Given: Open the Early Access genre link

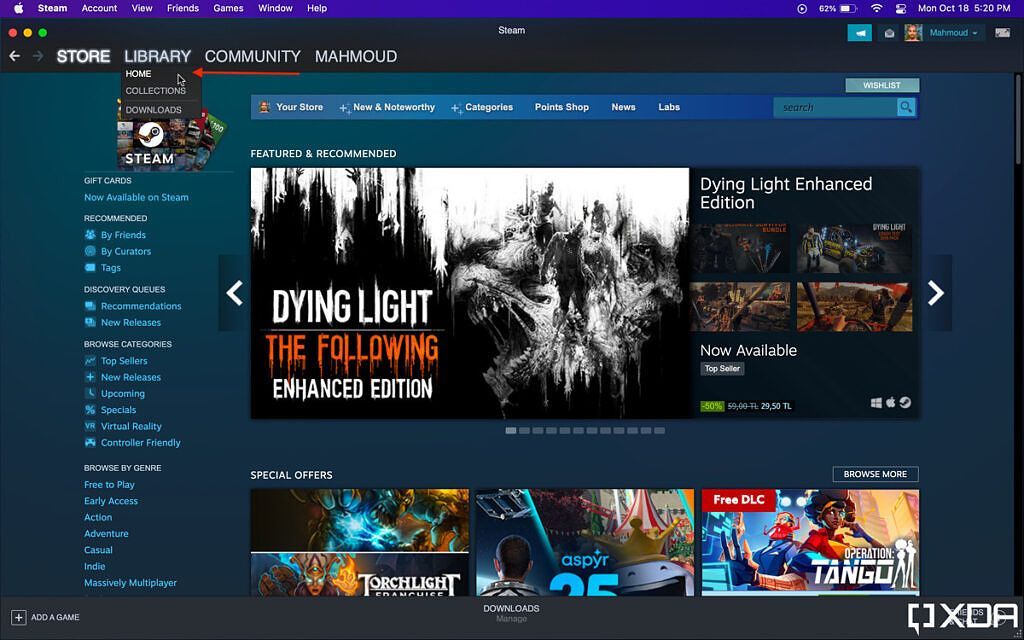Looking at the screenshot, I should pos(110,501).
